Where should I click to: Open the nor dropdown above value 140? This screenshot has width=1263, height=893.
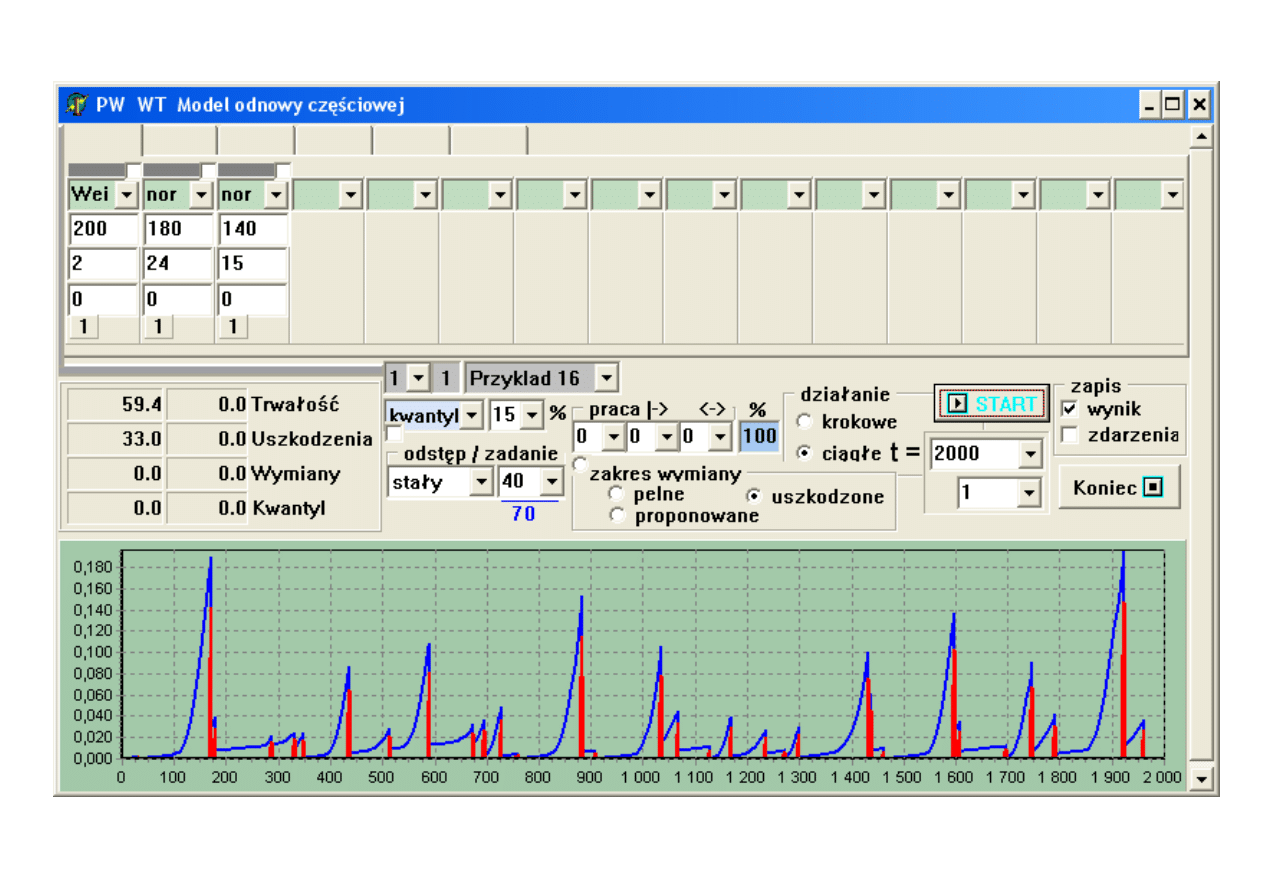tap(276, 194)
